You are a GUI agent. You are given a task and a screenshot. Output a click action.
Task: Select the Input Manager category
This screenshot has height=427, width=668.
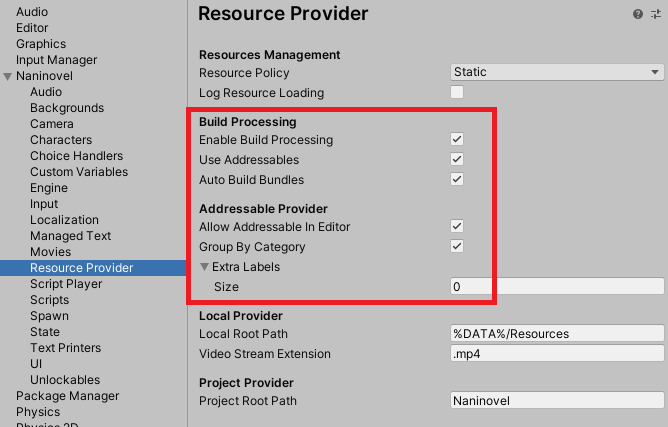point(57,60)
